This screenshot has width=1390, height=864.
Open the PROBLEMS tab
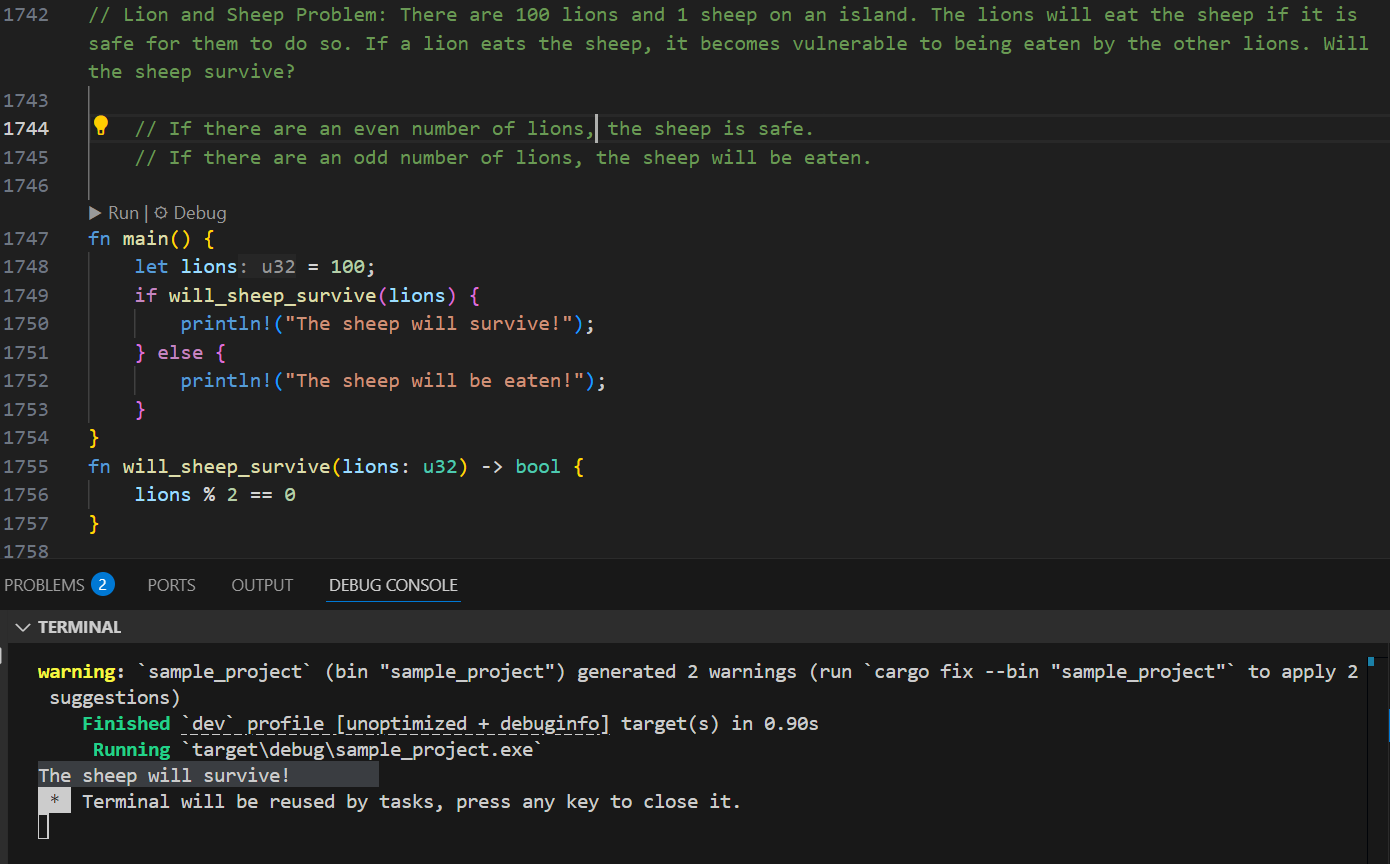[45, 585]
